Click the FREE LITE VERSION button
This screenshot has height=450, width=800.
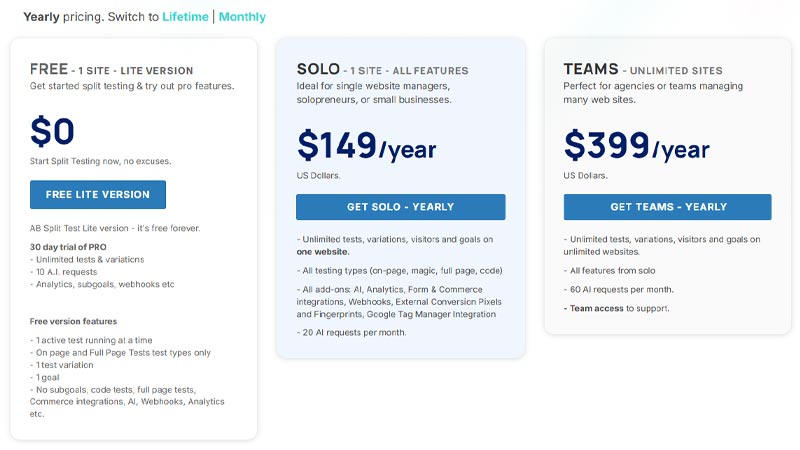[98, 194]
